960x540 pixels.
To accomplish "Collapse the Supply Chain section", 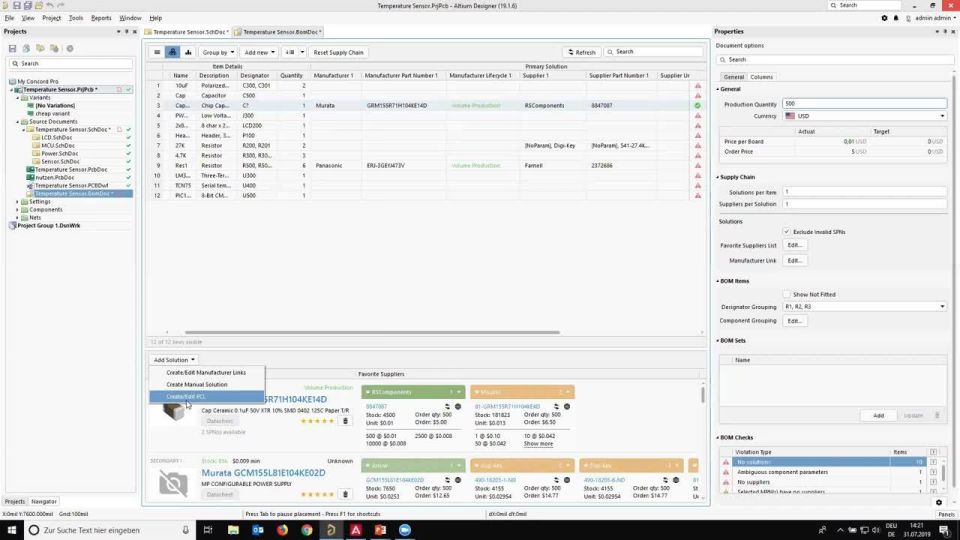I will tap(718, 177).
